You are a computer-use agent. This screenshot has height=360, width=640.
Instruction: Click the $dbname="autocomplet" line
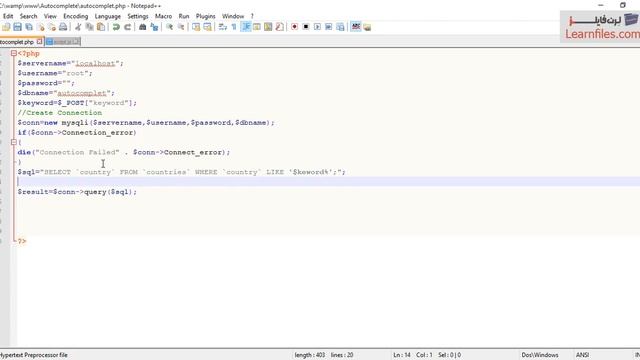[66, 93]
